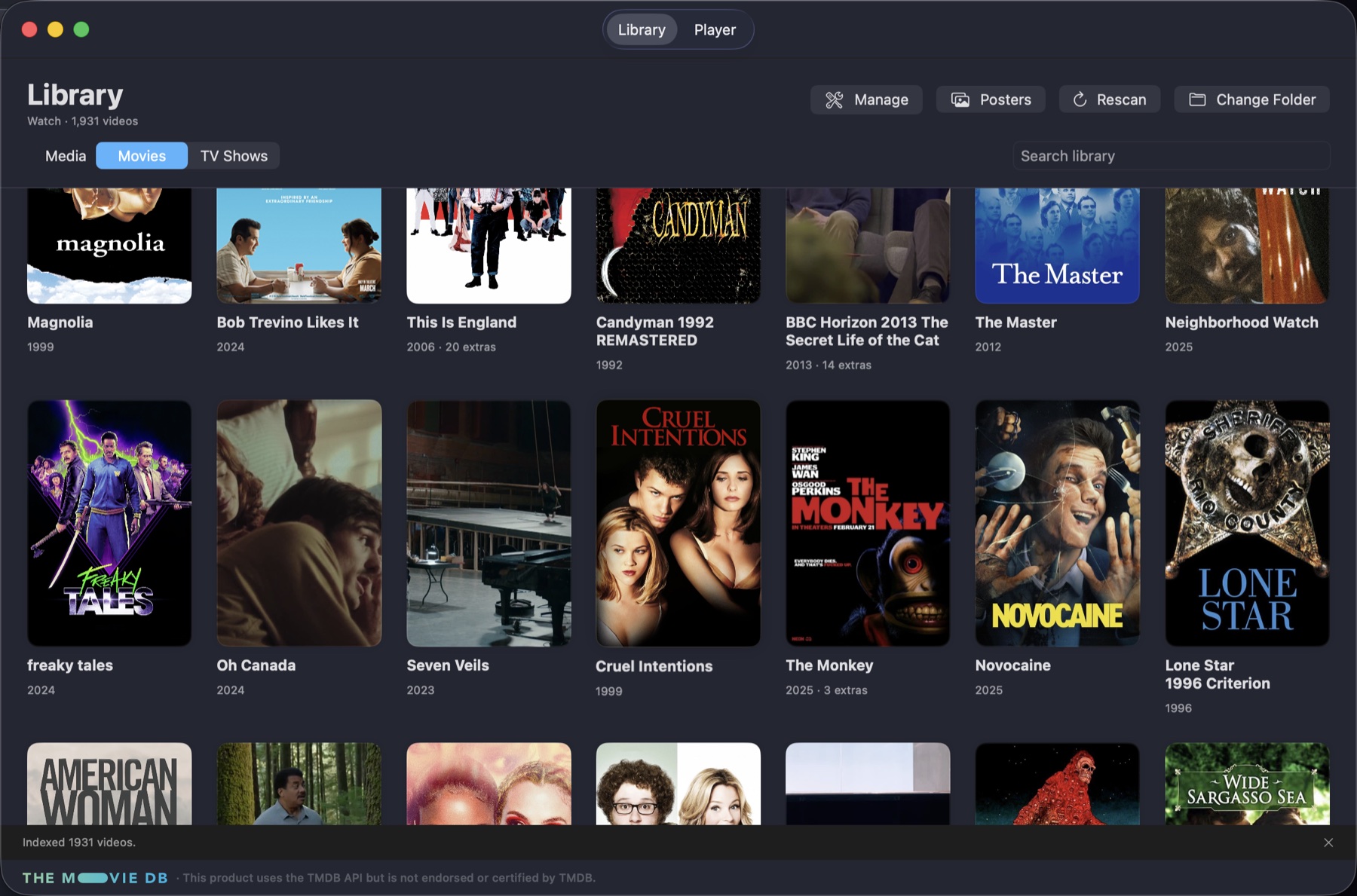Select the Movies tab

coord(142,156)
